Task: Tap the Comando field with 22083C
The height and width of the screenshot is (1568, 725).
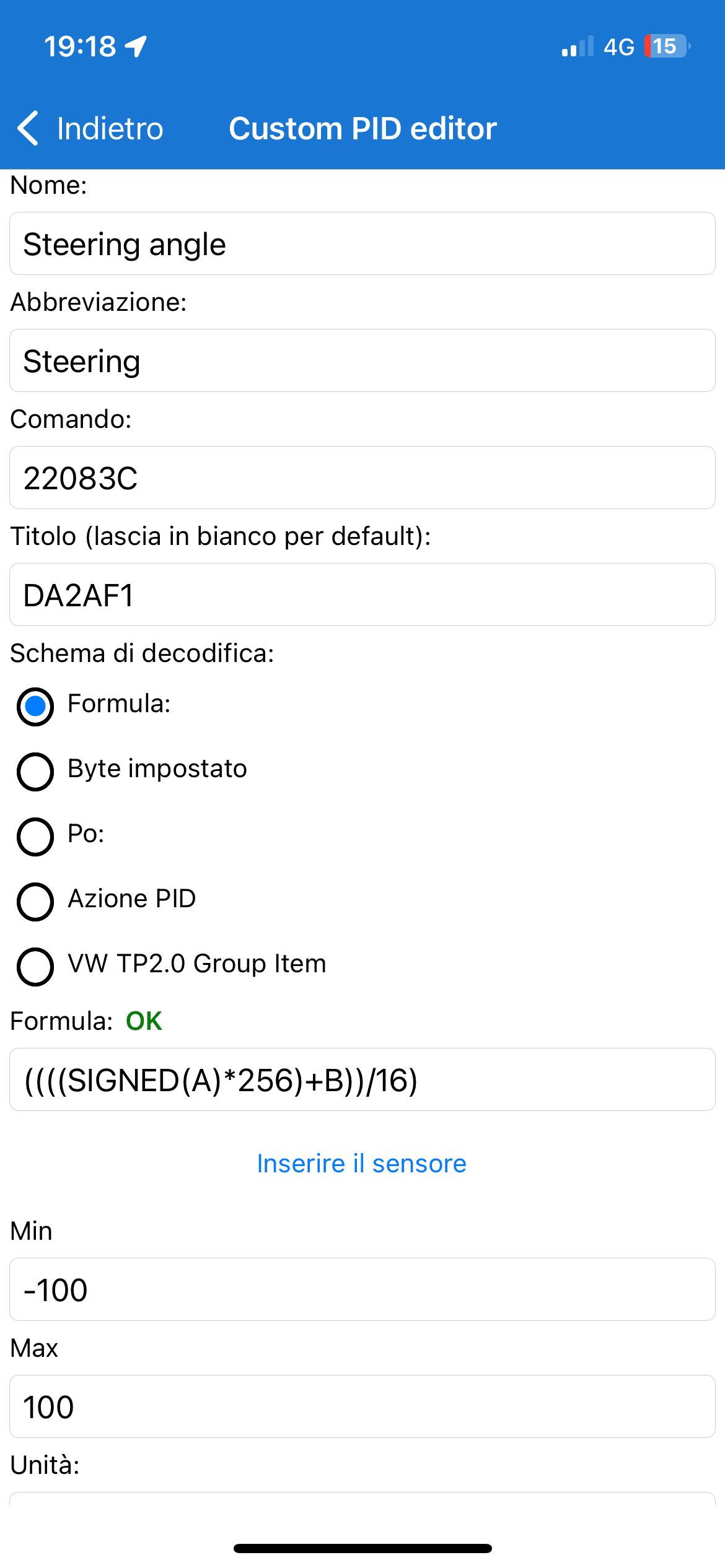Action: tap(362, 478)
